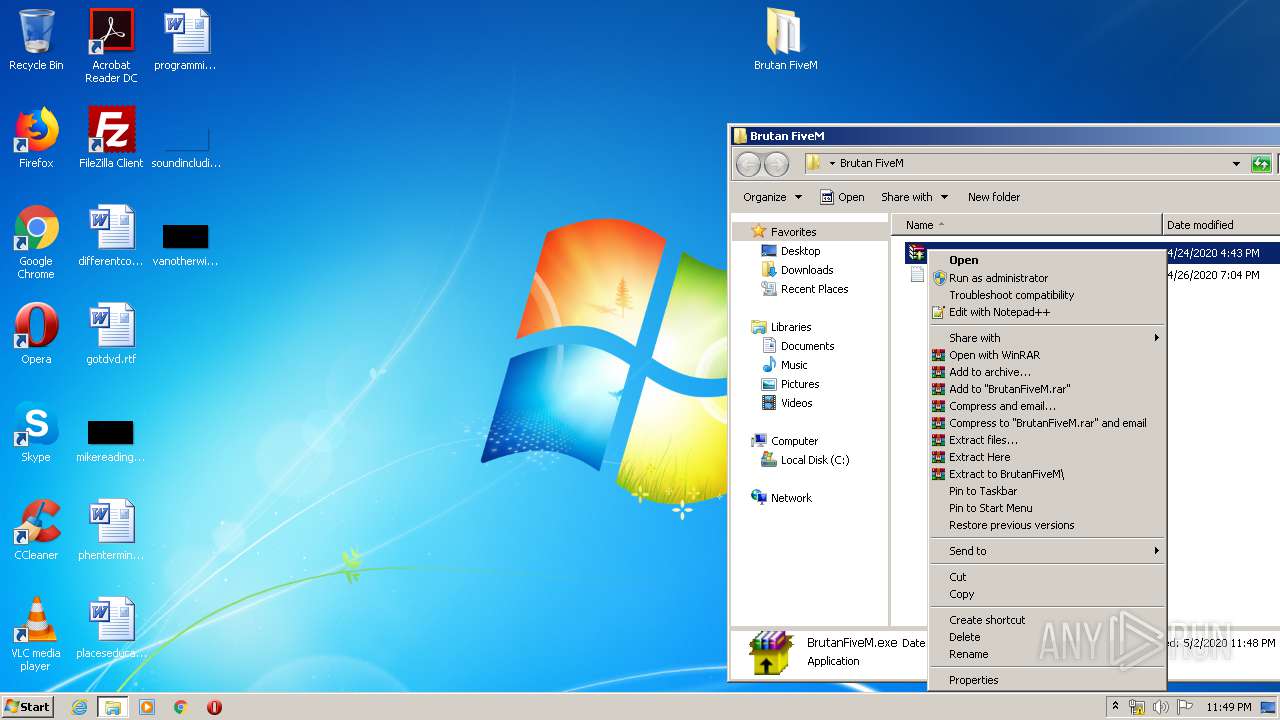Open the Organize dropdown menu

pyautogui.click(x=772, y=197)
